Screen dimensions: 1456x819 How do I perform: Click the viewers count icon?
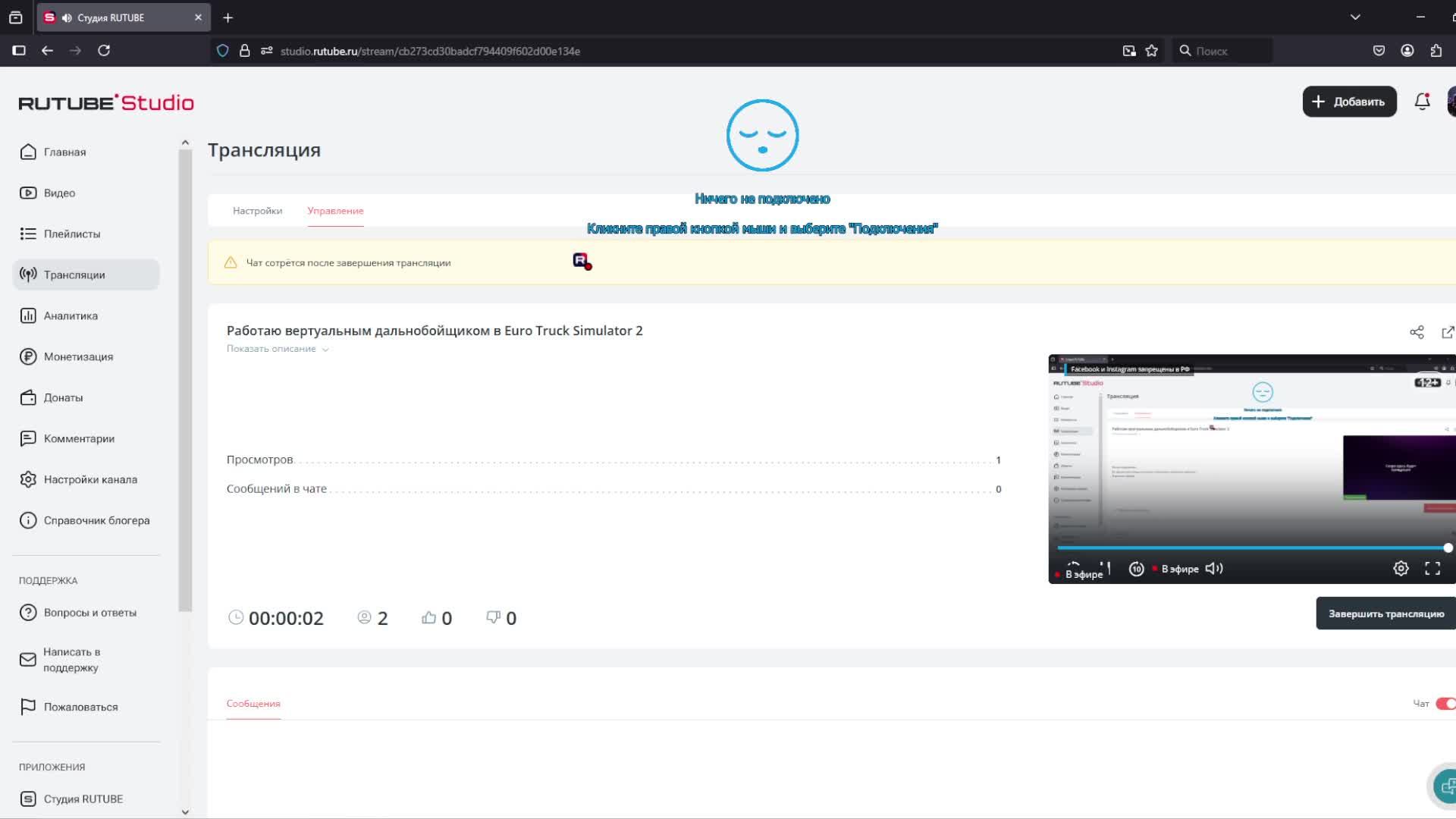(x=364, y=617)
